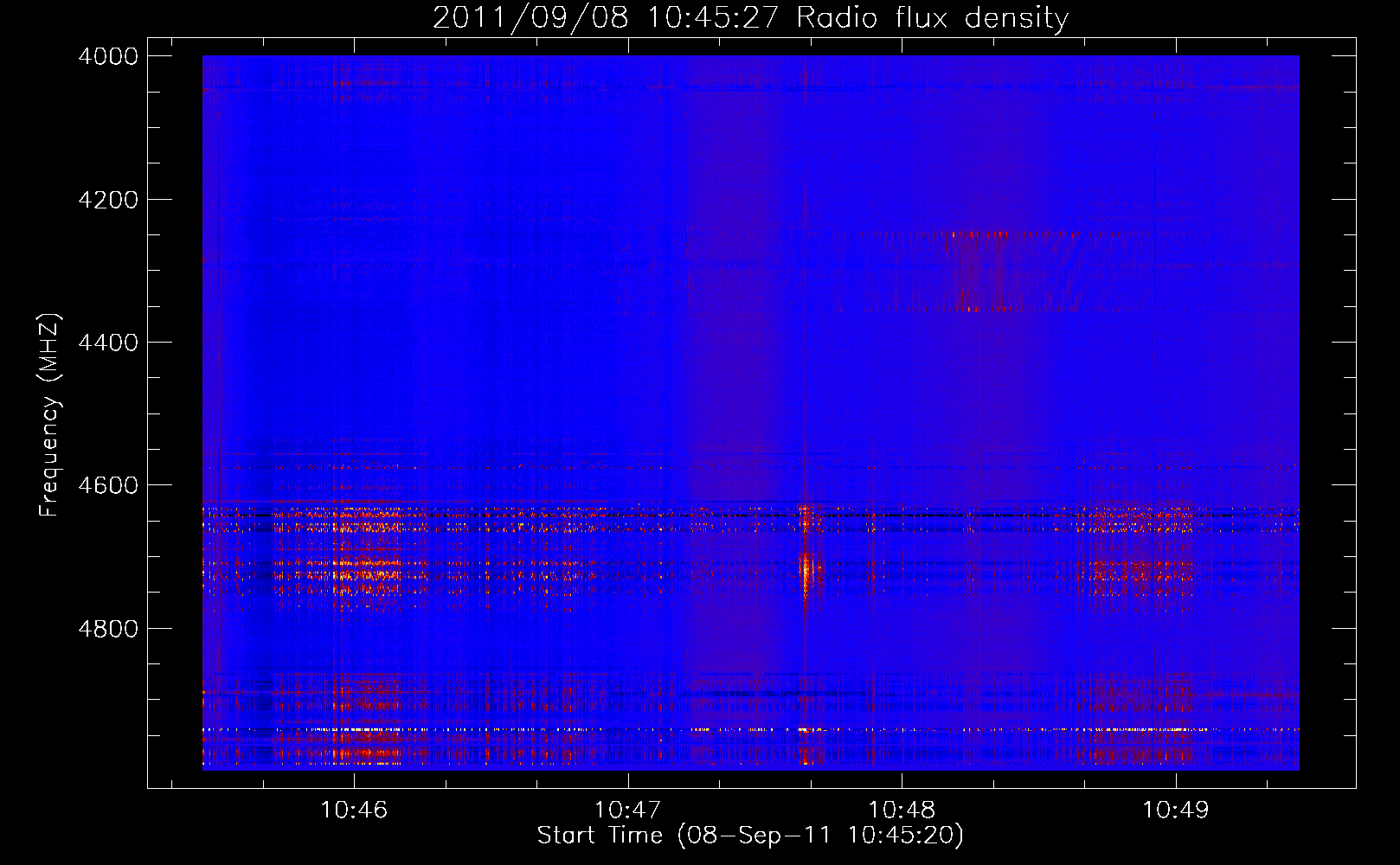Select the 4200 frequency tick label
This screenshot has height=865, width=1400.
tap(108, 200)
